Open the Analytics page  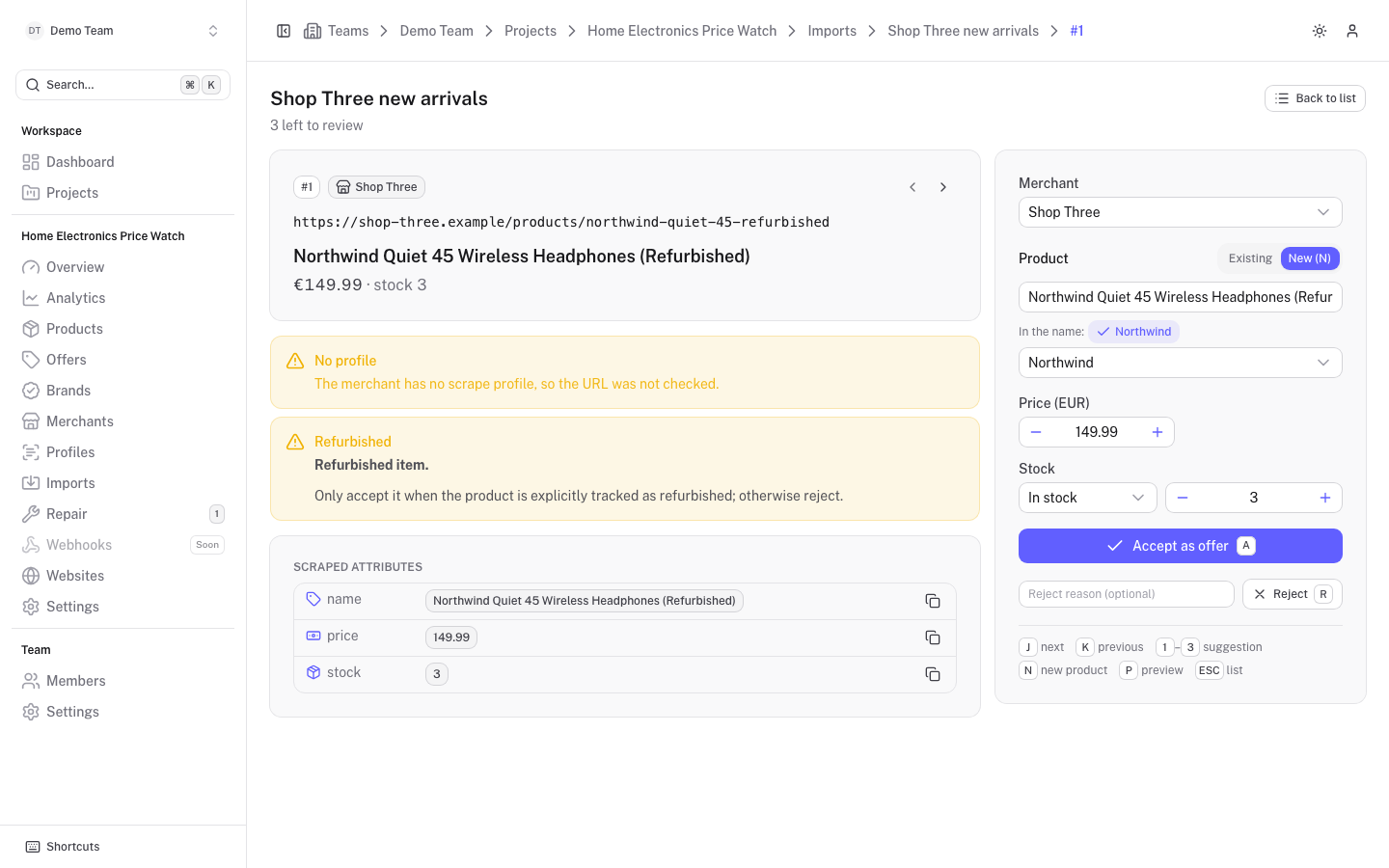pyautogui.click(x=123, y=298)
